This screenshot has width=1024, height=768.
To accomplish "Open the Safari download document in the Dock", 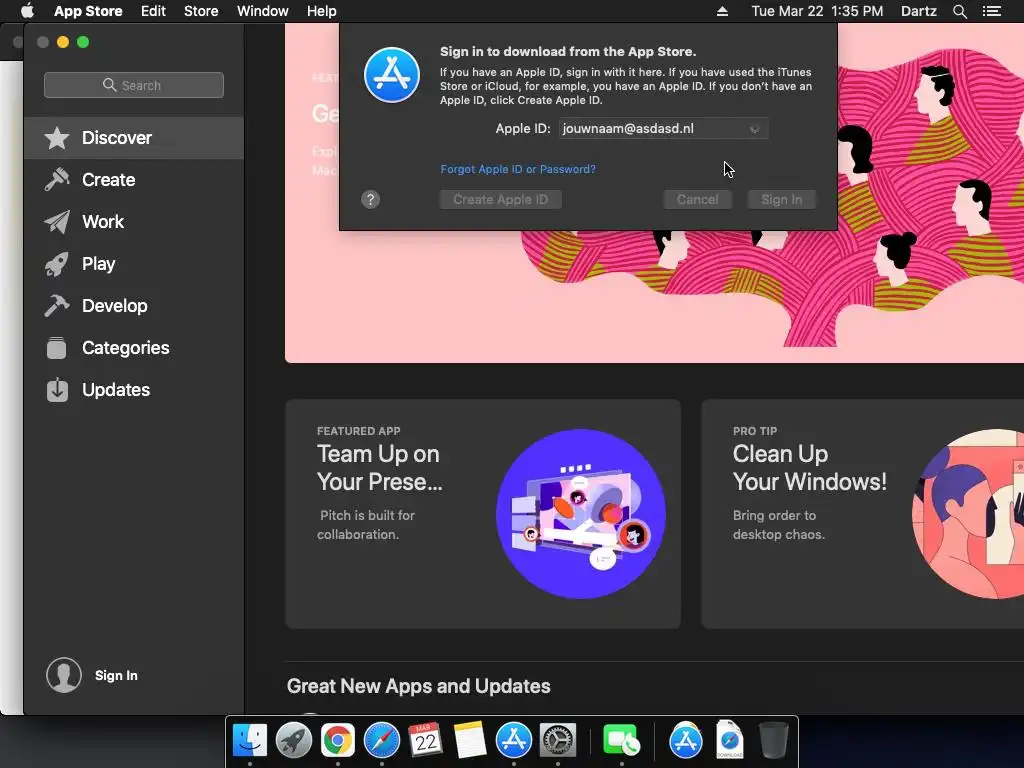I will (x=729, y=741).
